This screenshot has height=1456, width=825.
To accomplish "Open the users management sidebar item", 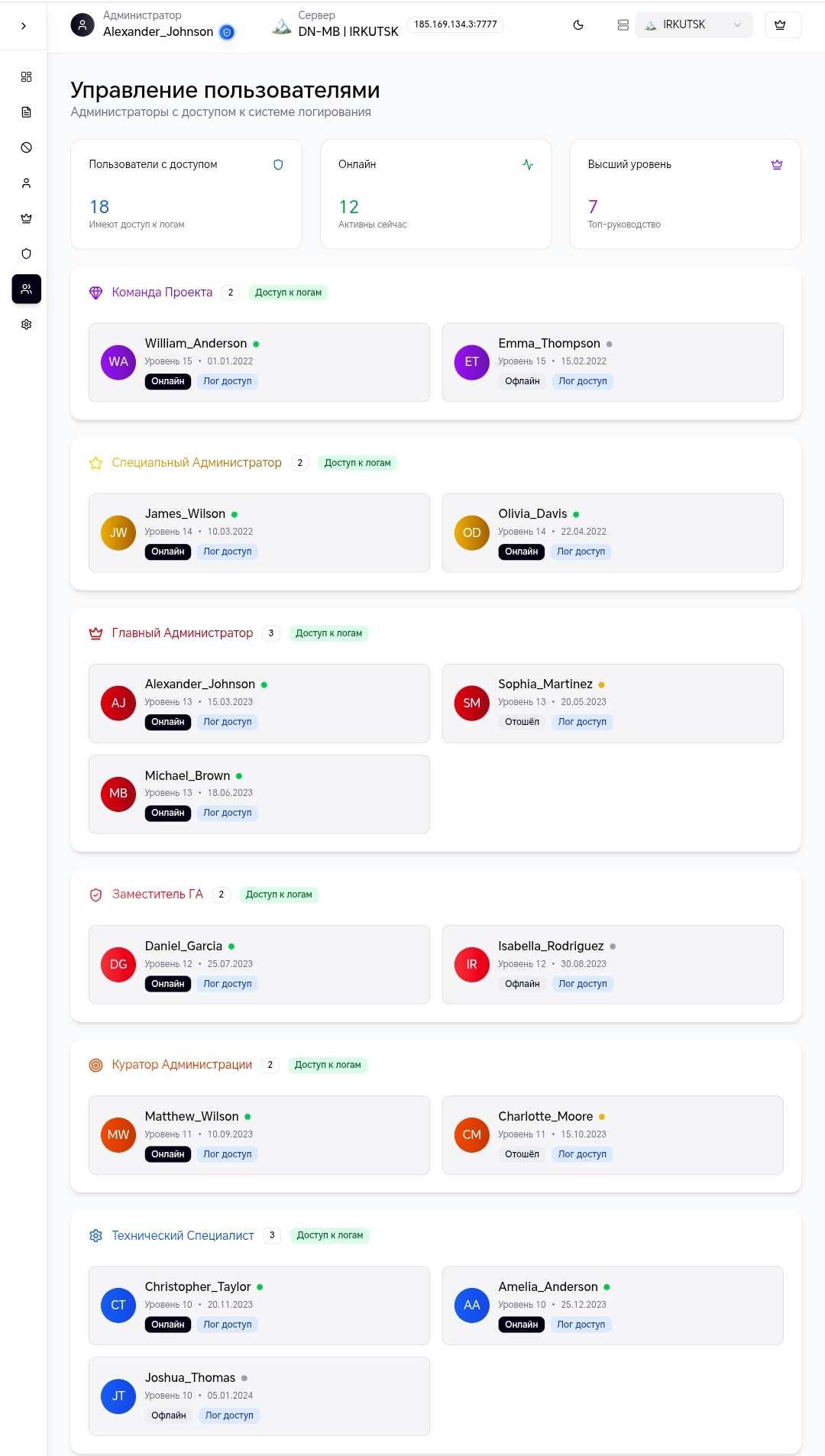I will click(x=26, y=289).
